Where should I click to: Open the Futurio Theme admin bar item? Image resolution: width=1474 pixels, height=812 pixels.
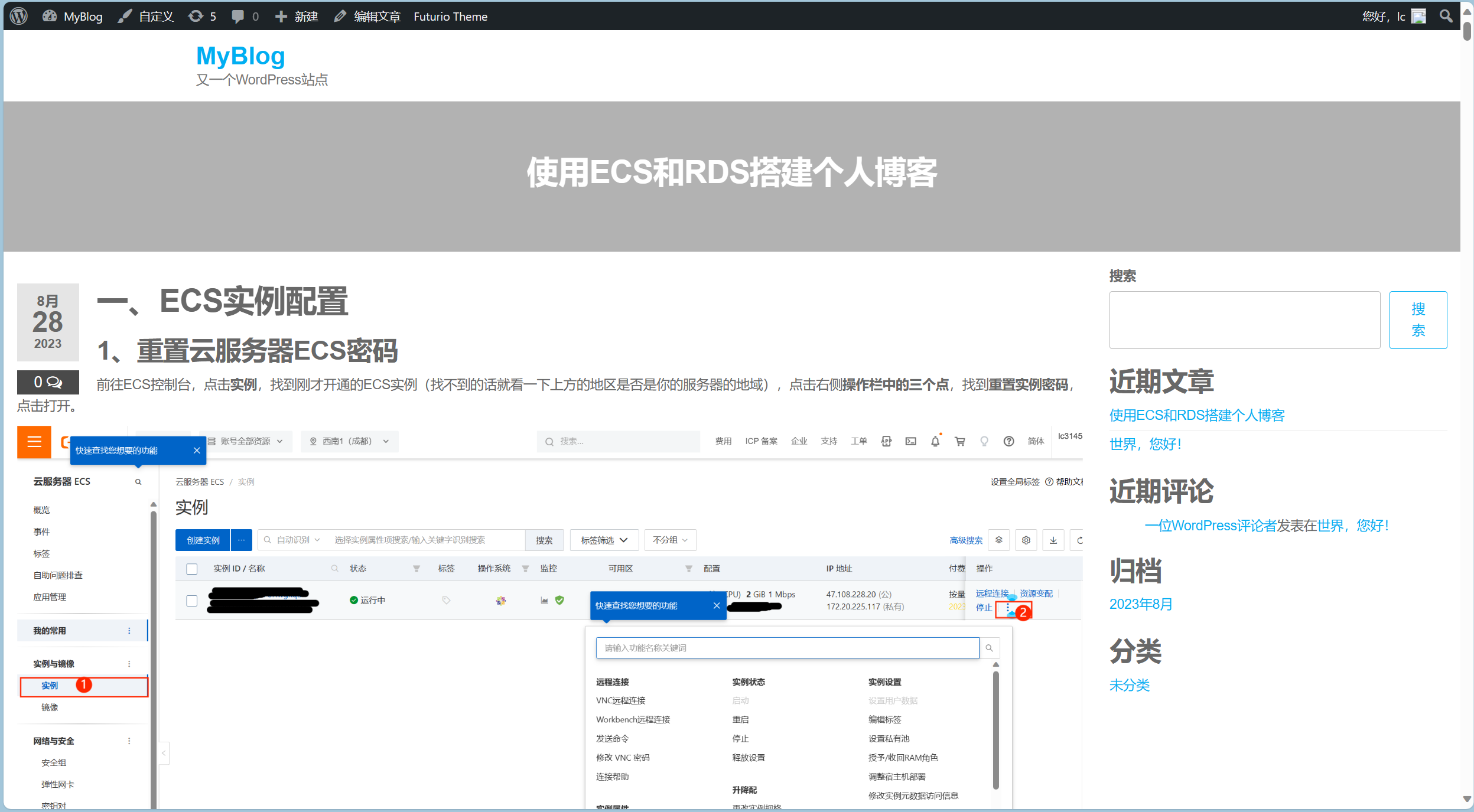[x=450, y=17]
